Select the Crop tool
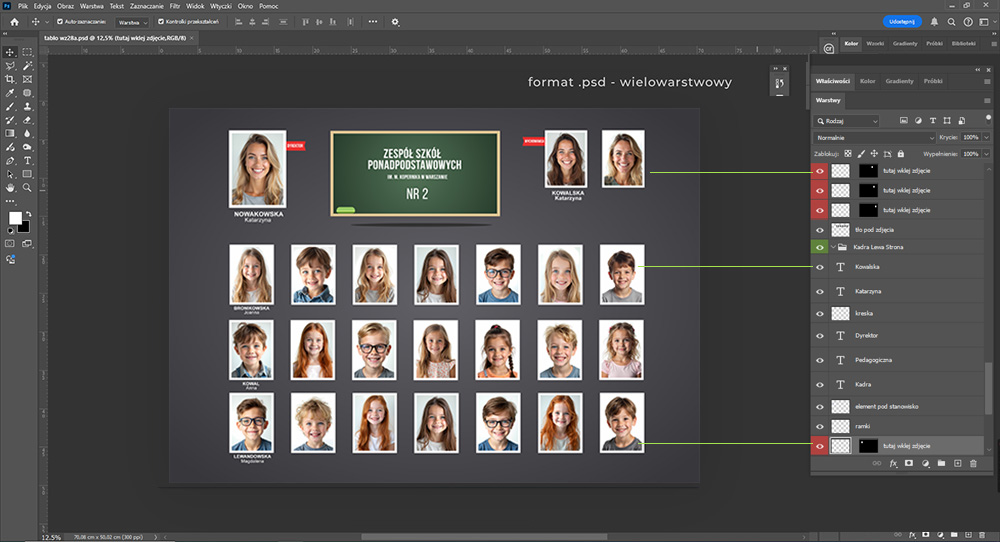Viewport: 1000px width, 542px height. (10, 79)
